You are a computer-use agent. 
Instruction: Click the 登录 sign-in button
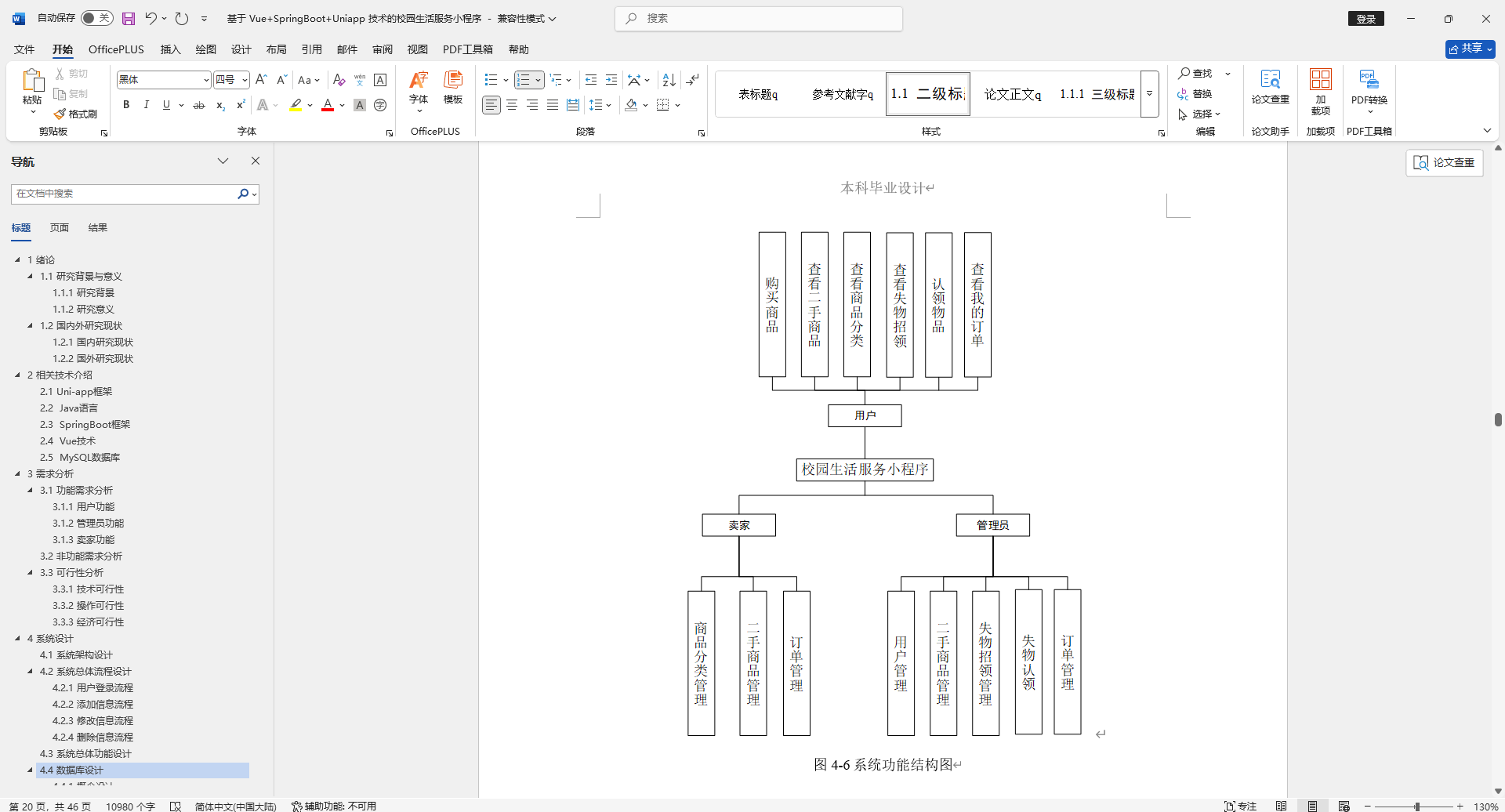tap(1365, 17)
